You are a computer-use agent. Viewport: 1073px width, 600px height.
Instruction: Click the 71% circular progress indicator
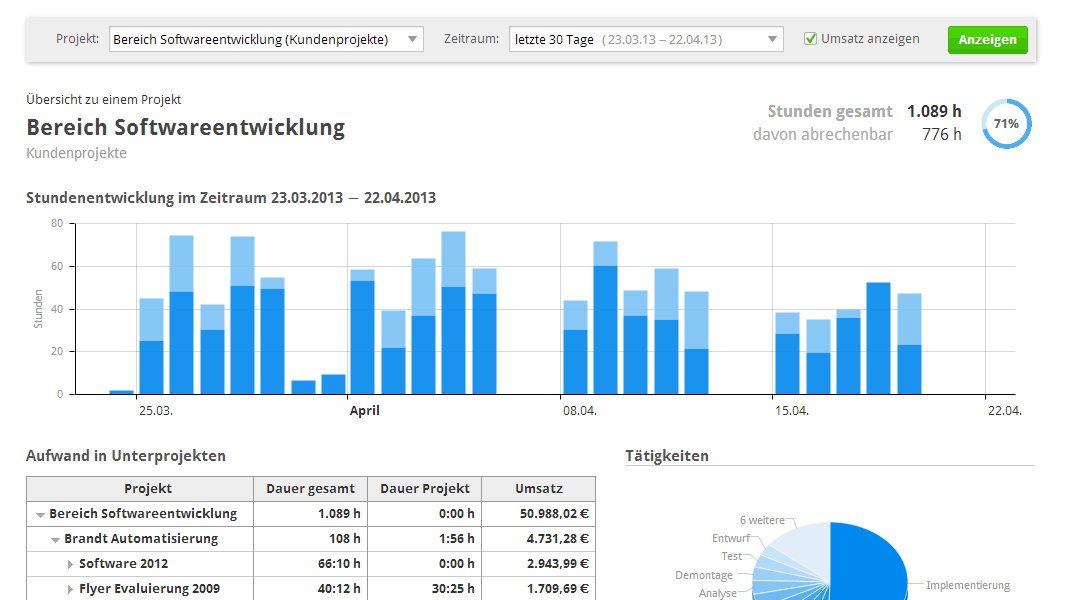pos(1006,124)
